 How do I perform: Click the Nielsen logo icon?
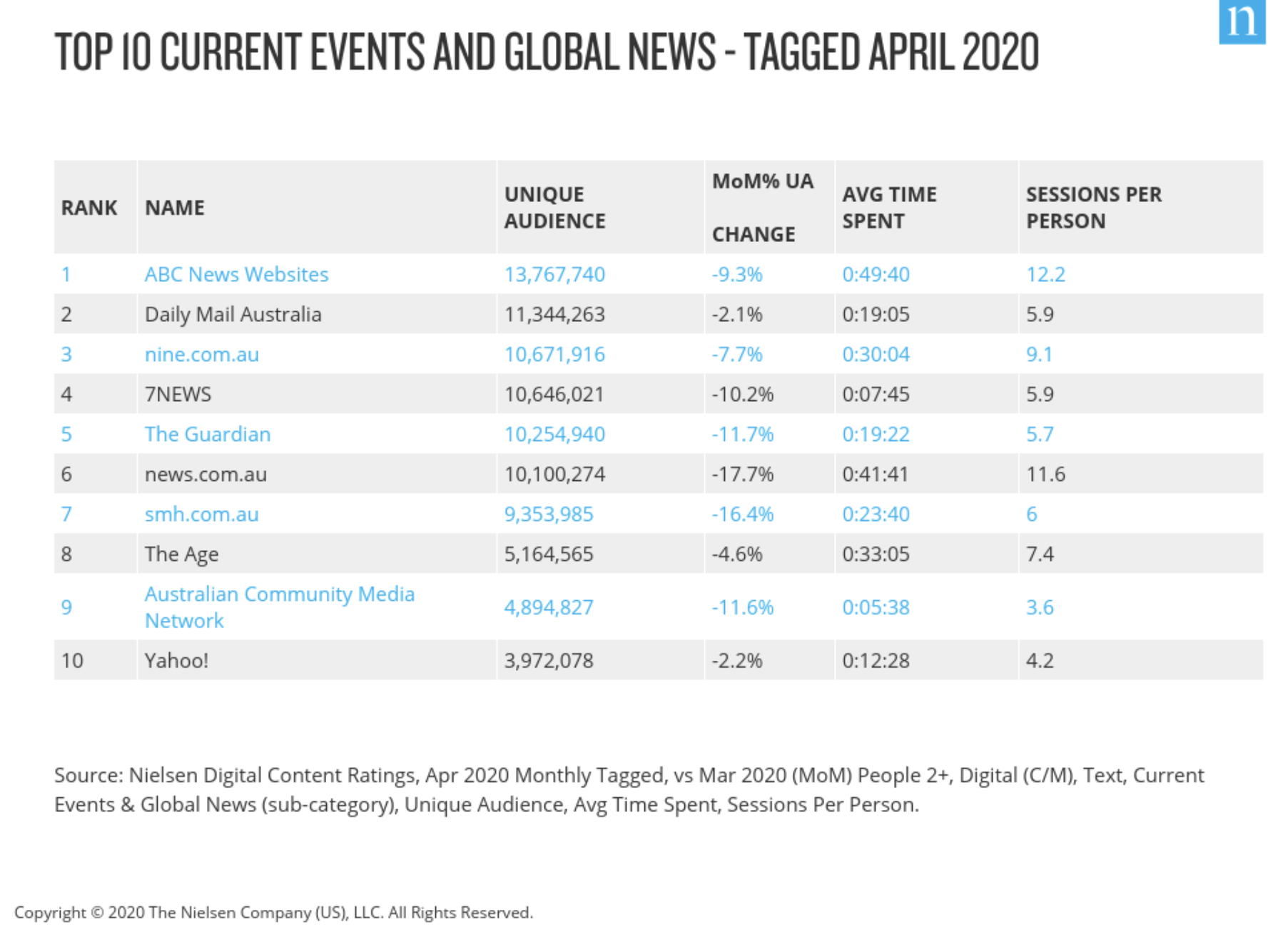point(1241,21)
